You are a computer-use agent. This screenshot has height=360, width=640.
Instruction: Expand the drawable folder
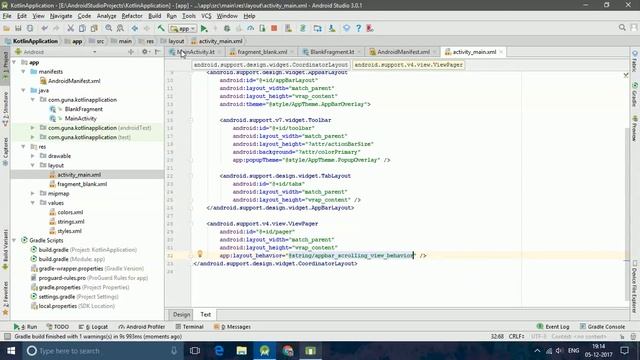pos(33,156)
